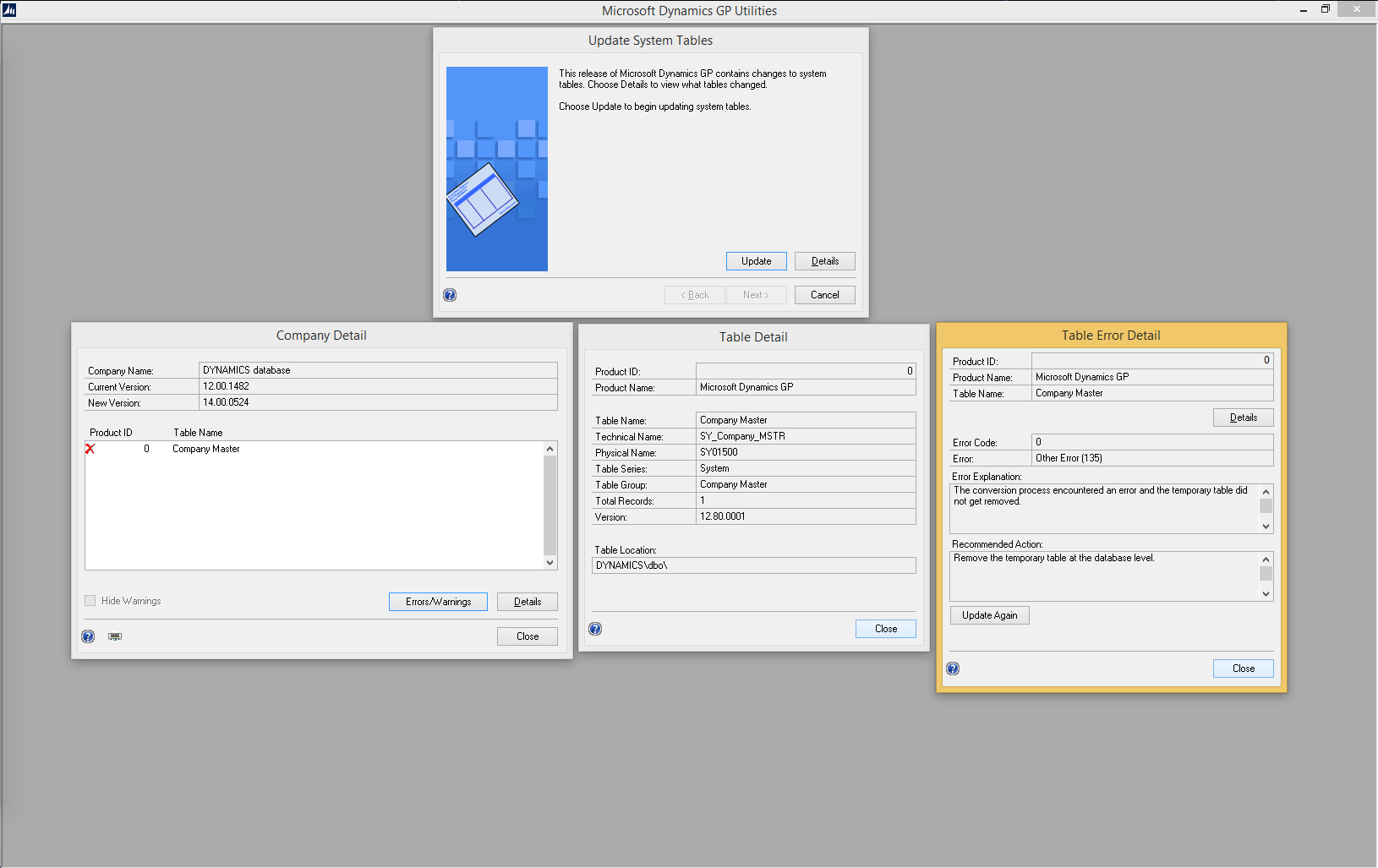The width and height of the screenshot is (1378, 868).
Task: Toggle the Hide Warnings checkbox
Action: click(90, 601)
